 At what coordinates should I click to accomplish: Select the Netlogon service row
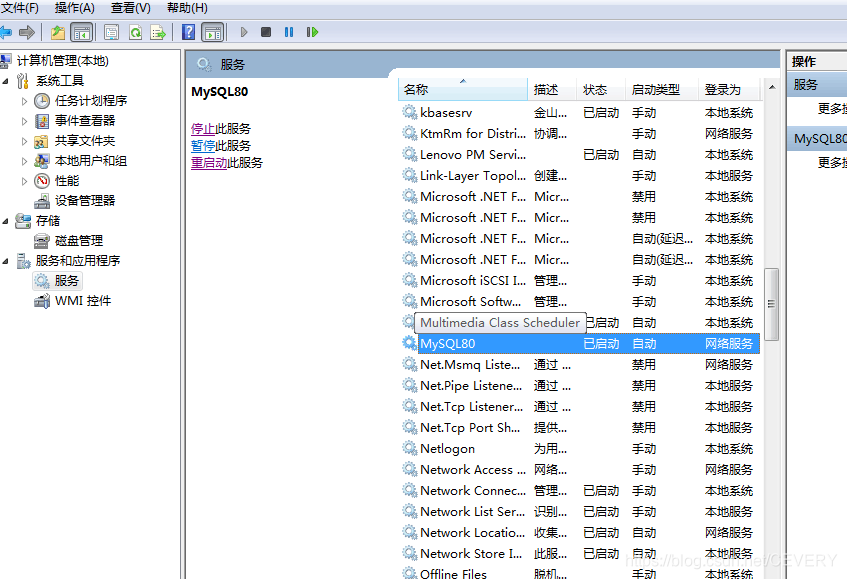(x=581, y=448)
